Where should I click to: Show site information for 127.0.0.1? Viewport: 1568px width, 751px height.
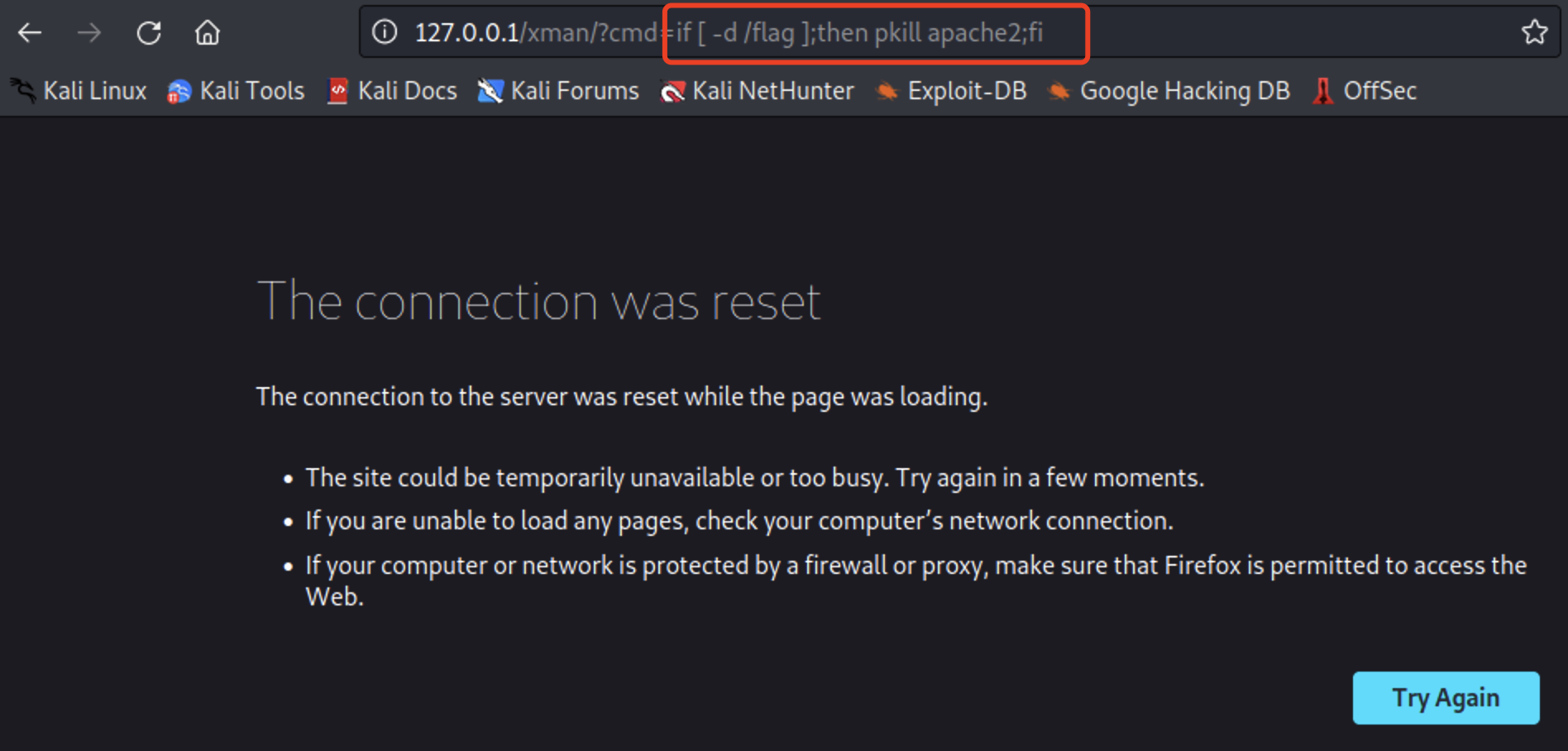(x=385, y=32)
